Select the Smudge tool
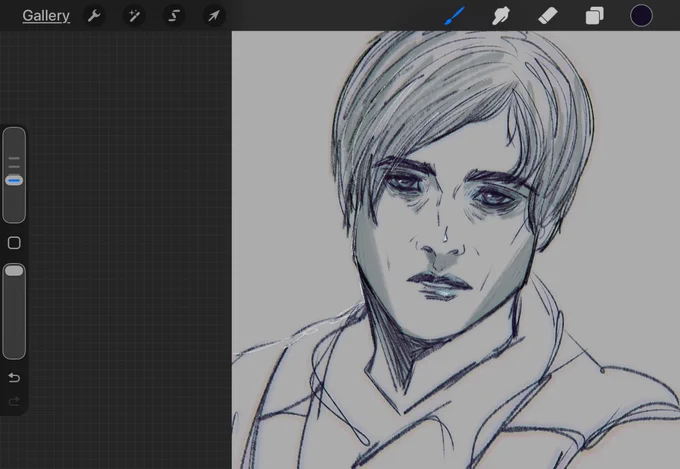 point(501,16)
